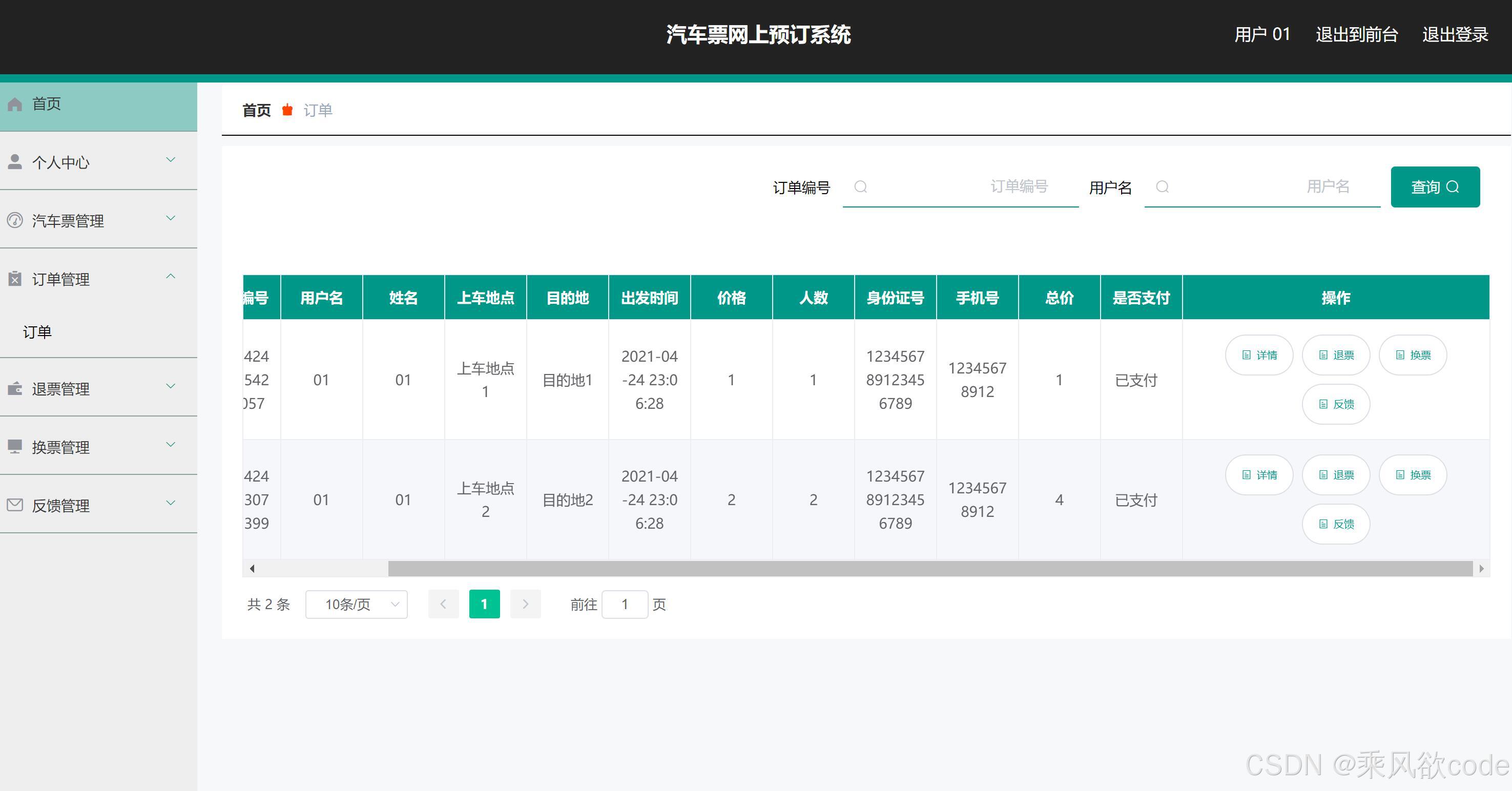Image resolution: width=1512 pixels, height=791 pixels.
Task: Select the person icon for 个人中心
Action: click(15, 160)
